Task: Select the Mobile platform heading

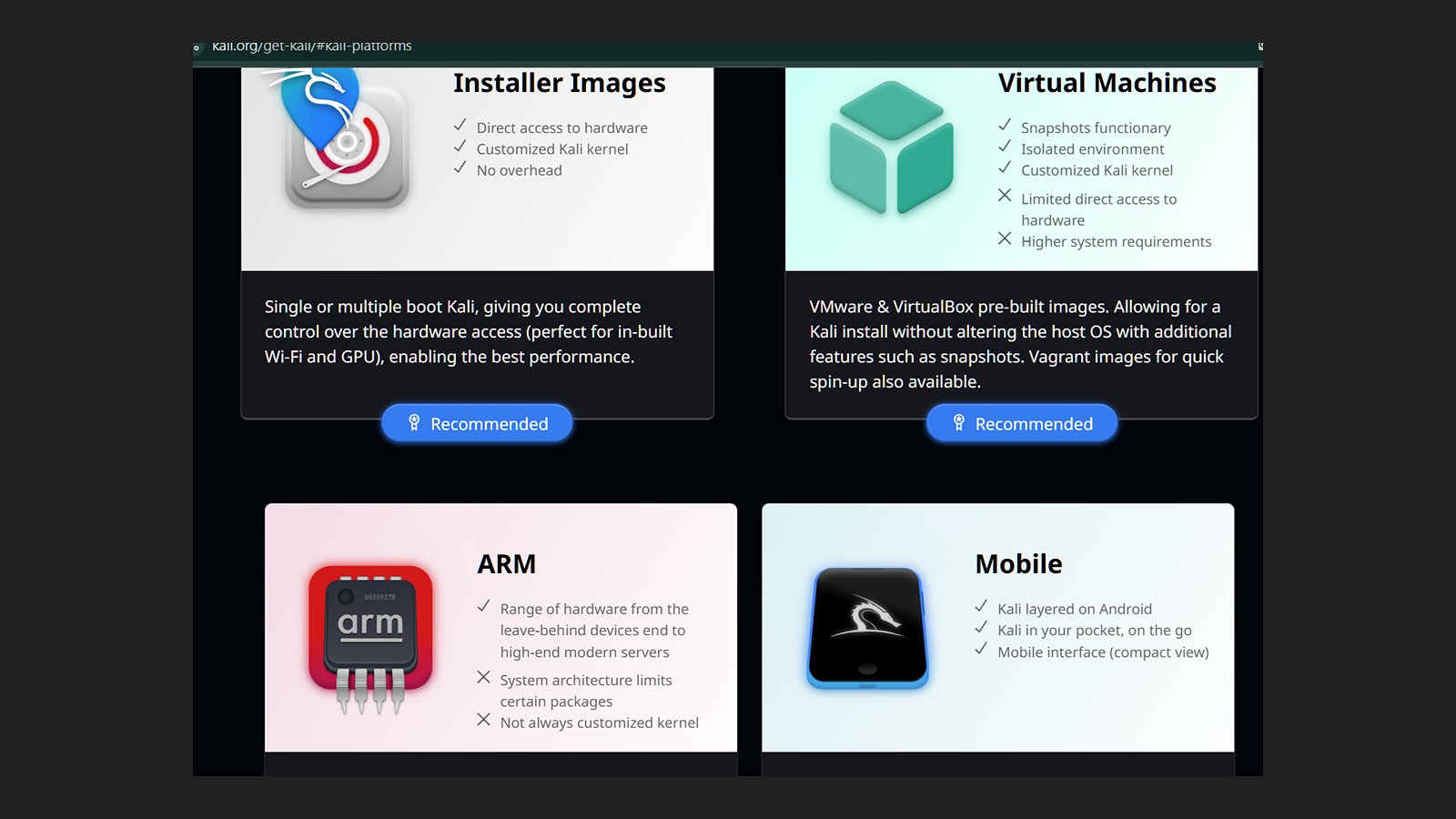Action: pyautogui.click(x=1018, y=564)
